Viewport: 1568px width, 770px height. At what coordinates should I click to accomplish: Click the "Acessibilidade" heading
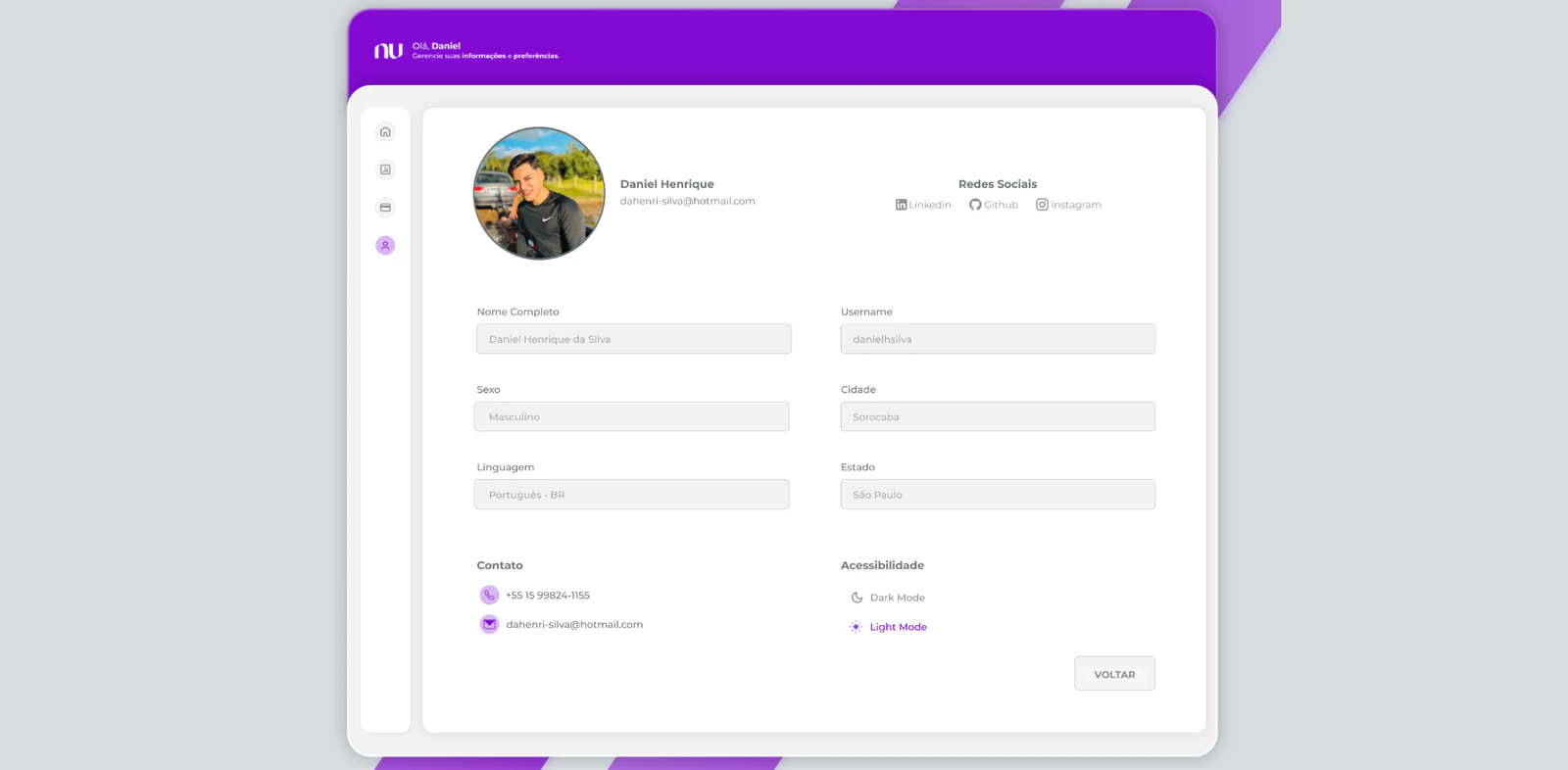coord(882,565)
